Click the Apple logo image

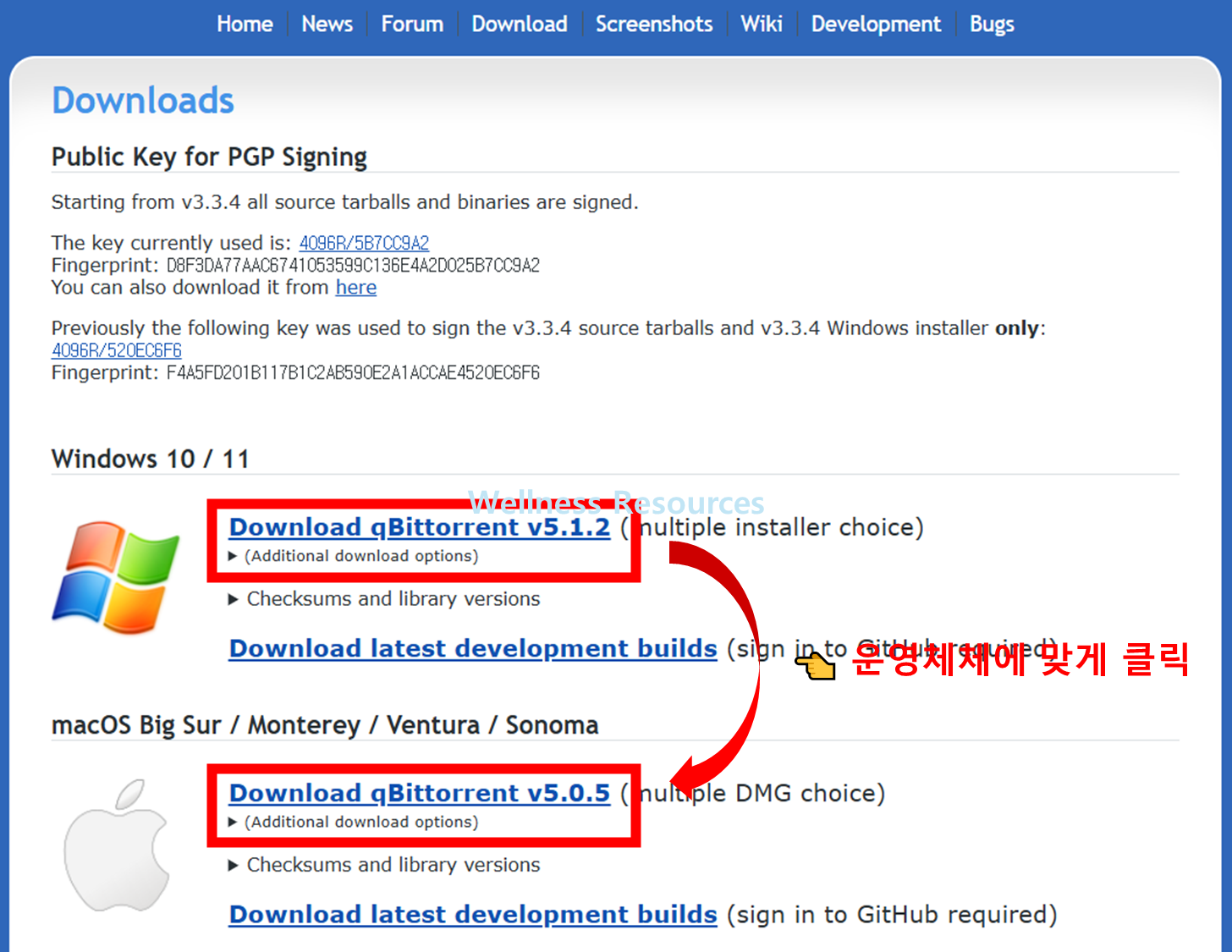[x=117, y=845]
